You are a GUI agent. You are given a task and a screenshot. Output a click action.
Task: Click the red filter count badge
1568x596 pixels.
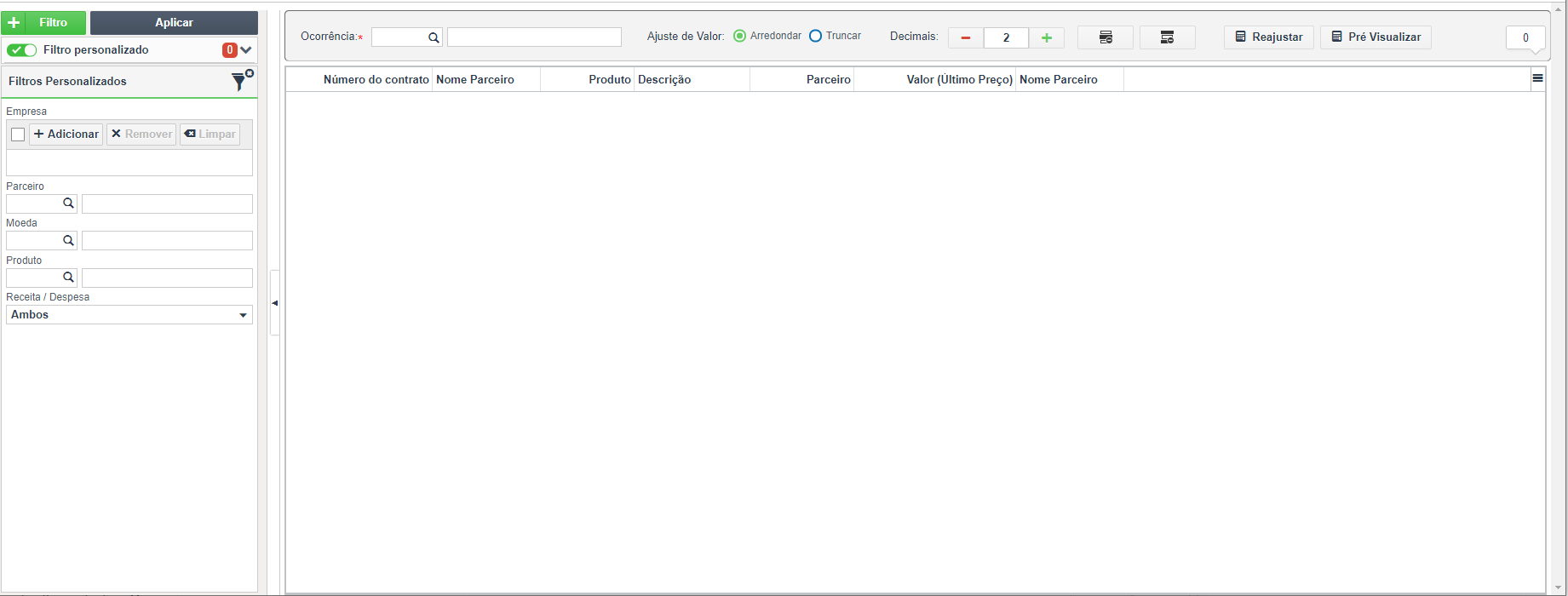230,50
